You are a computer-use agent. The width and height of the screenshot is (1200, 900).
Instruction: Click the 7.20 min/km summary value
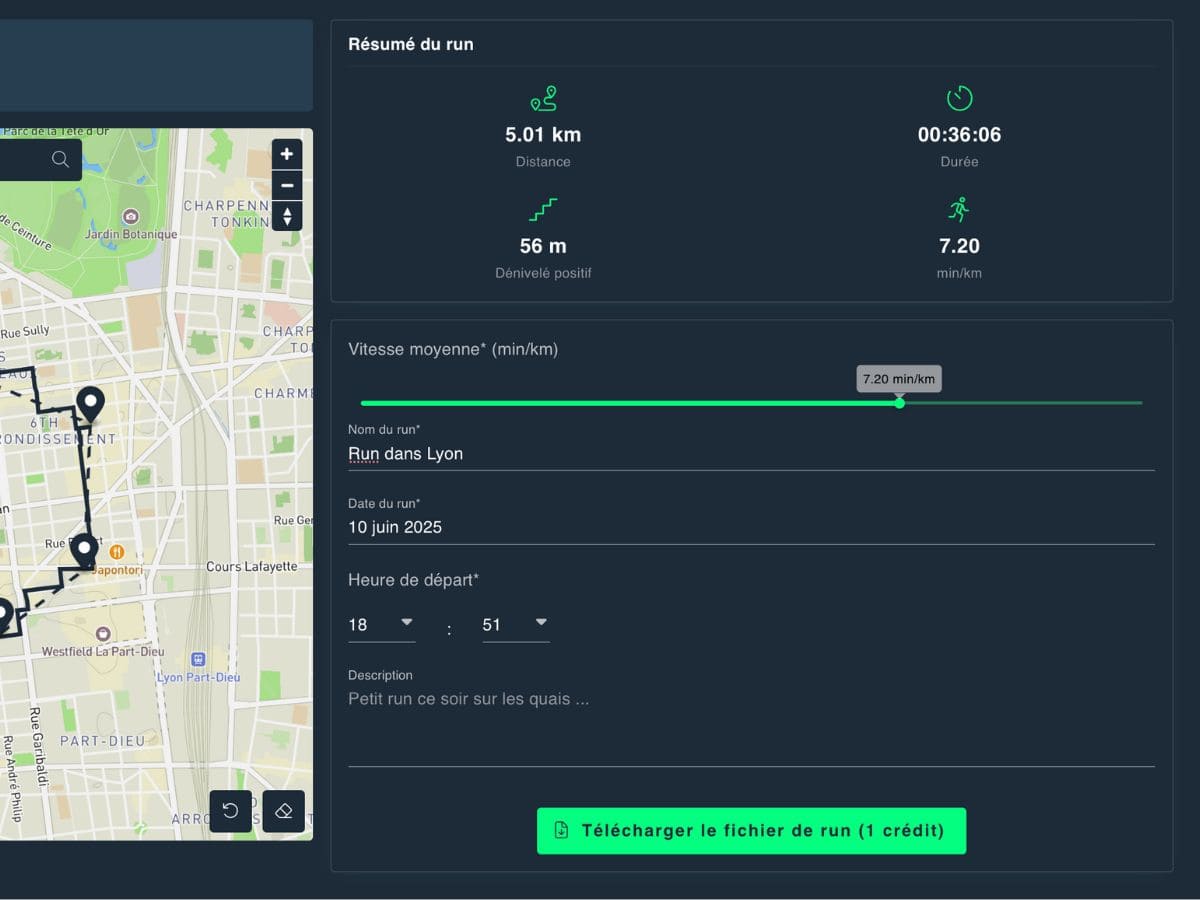coord(959,246)
